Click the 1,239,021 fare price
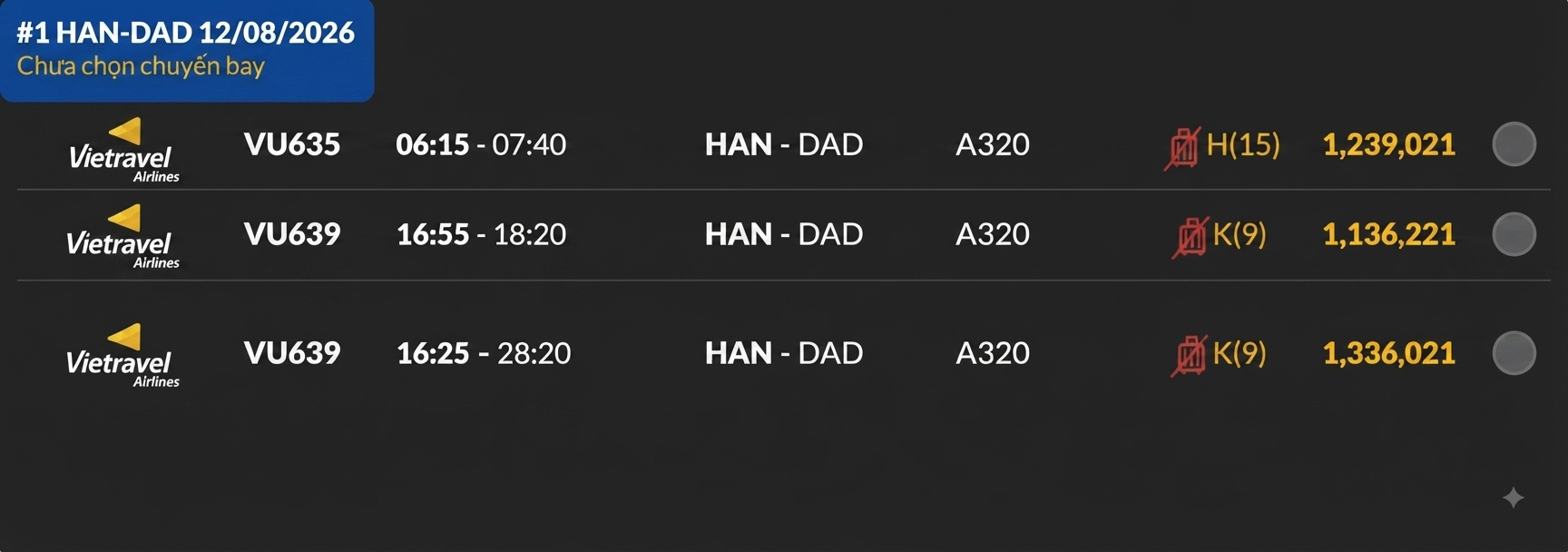The width and height of the screenshot is (1568, 552). coord(1388,144)
